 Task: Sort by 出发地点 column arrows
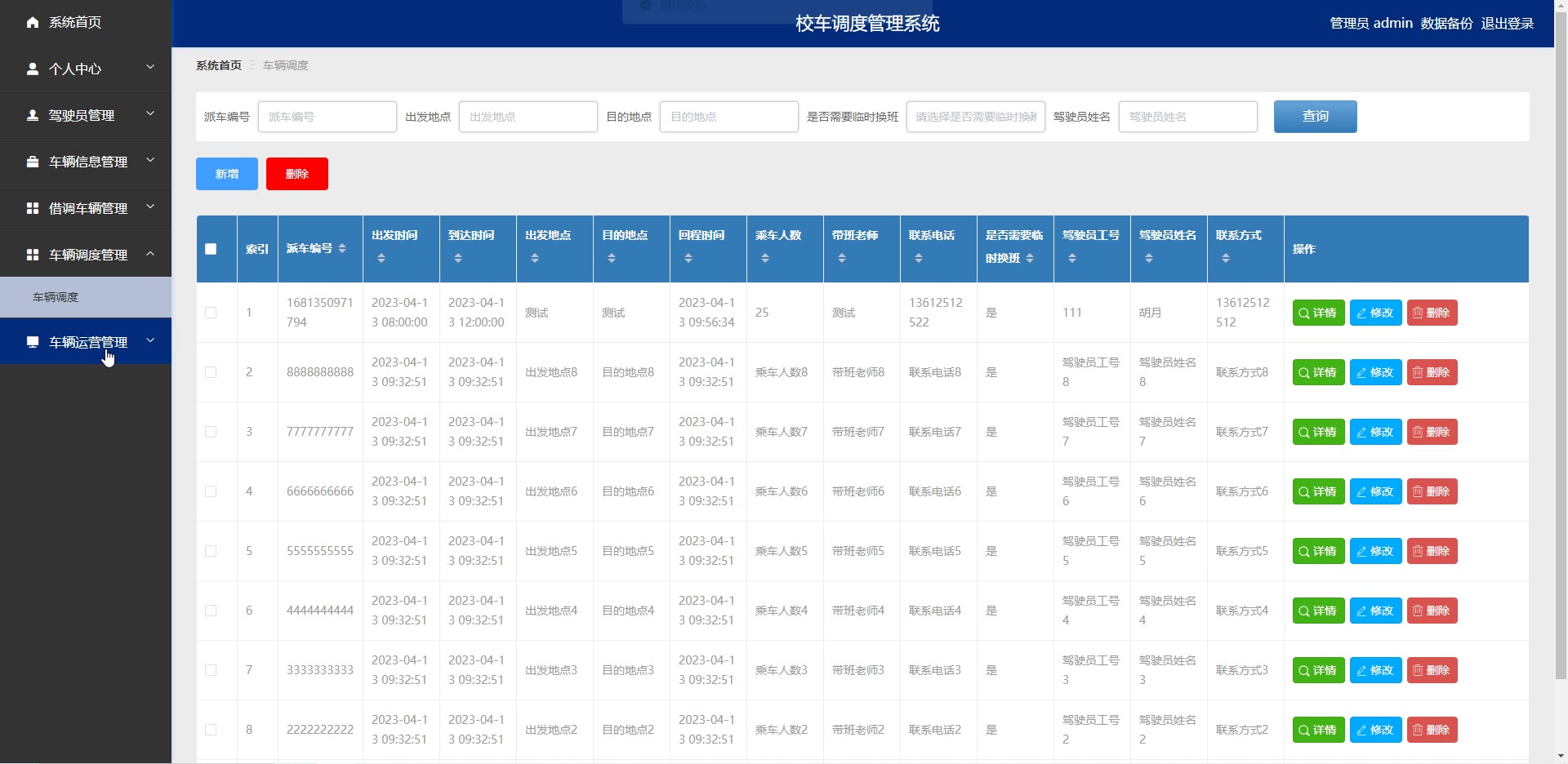click(x=535, y=258)
